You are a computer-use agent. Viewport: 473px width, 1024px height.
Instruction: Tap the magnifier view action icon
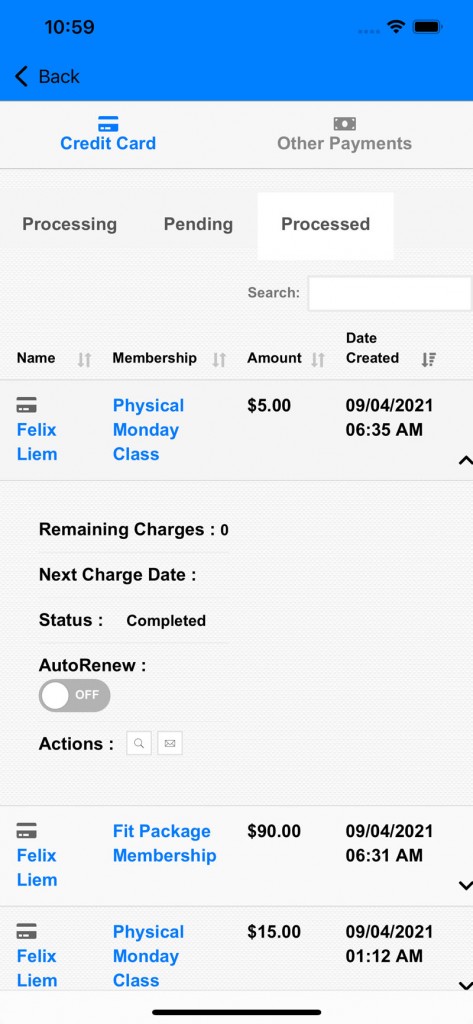(139, 743)
